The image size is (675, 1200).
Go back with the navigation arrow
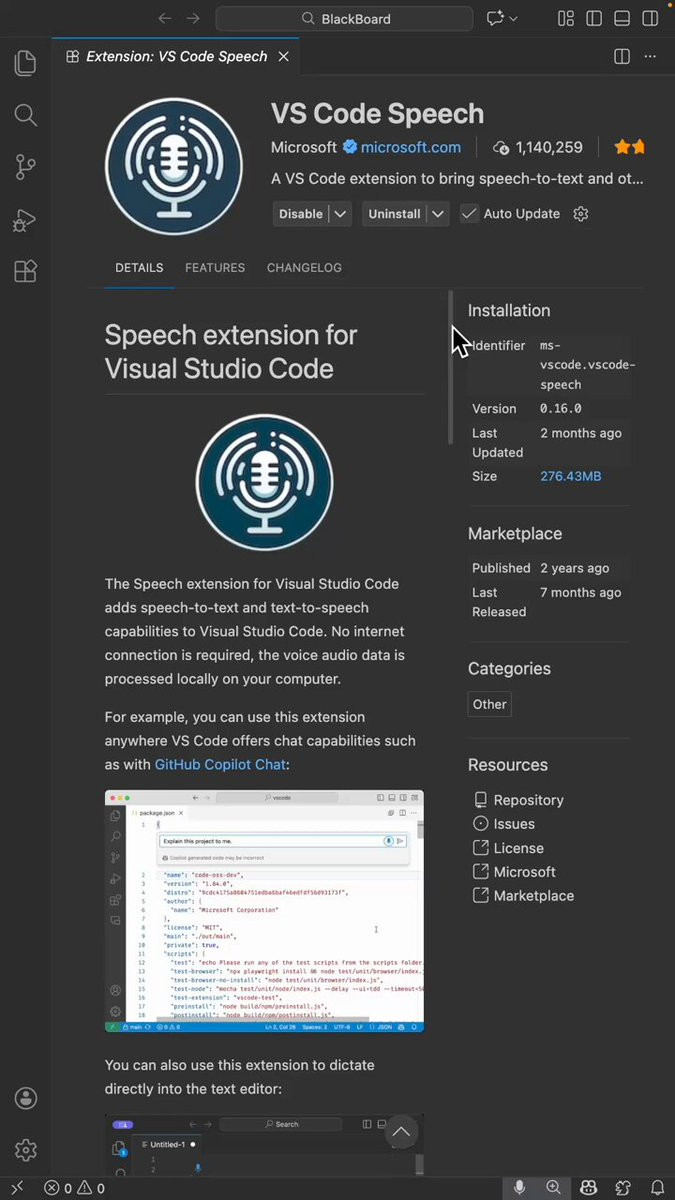click(x=165, y=18)
